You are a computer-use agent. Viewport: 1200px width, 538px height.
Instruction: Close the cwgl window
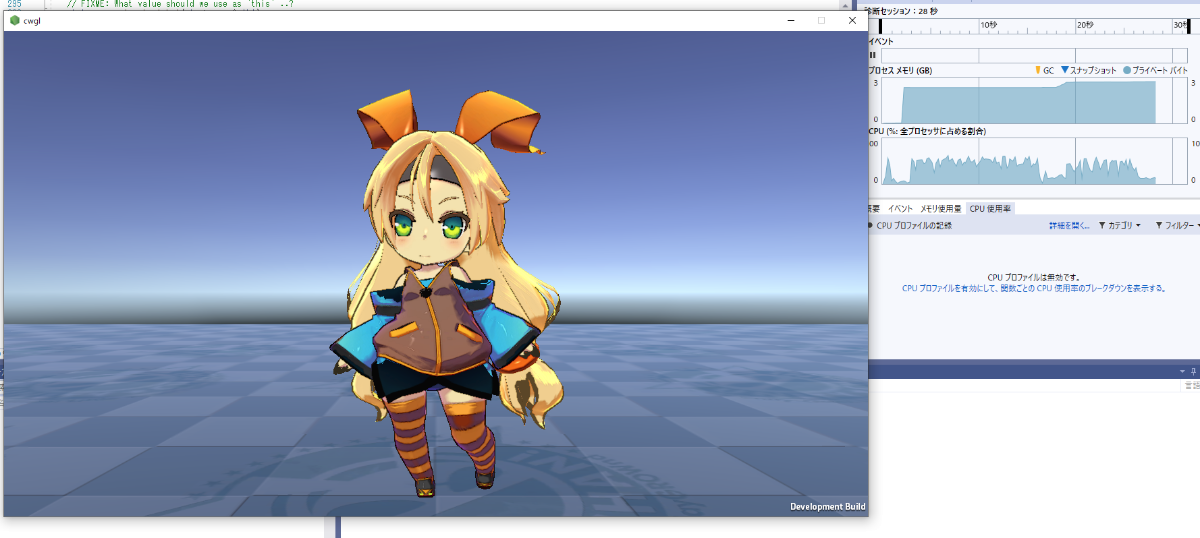coord(852,20)
